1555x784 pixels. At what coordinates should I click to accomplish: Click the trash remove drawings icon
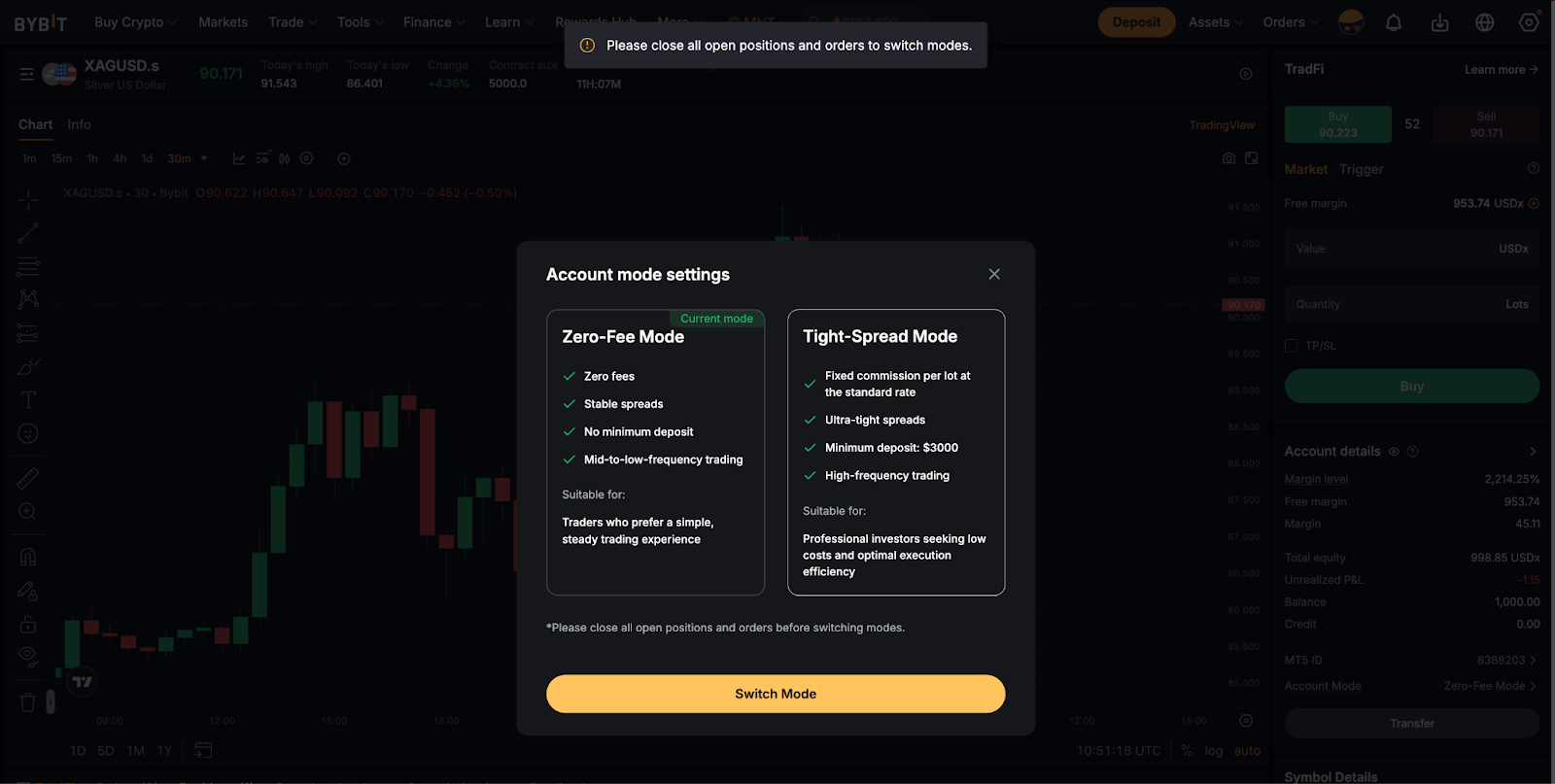coord(28,701)
